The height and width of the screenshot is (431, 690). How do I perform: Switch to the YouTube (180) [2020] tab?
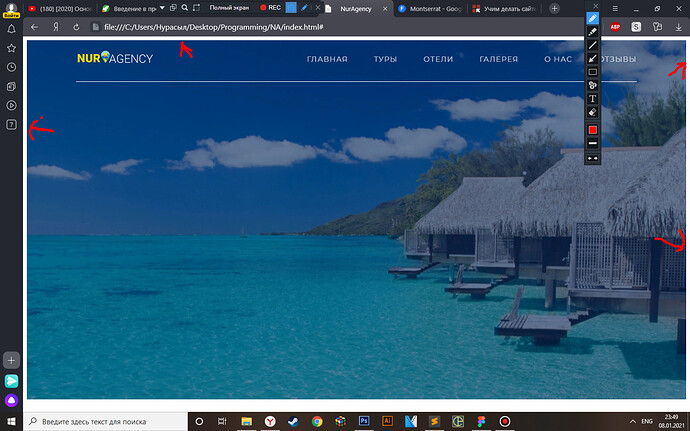click(x=59, y=8)
